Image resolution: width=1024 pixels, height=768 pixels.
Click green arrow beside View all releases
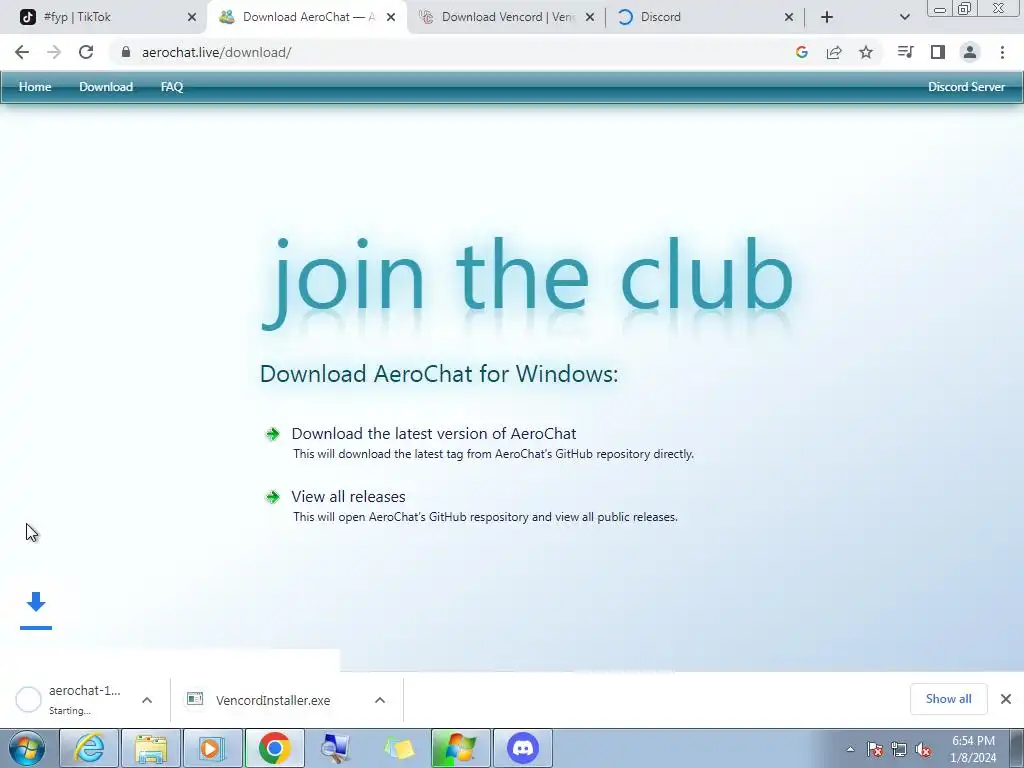click(x=272, y=497)
